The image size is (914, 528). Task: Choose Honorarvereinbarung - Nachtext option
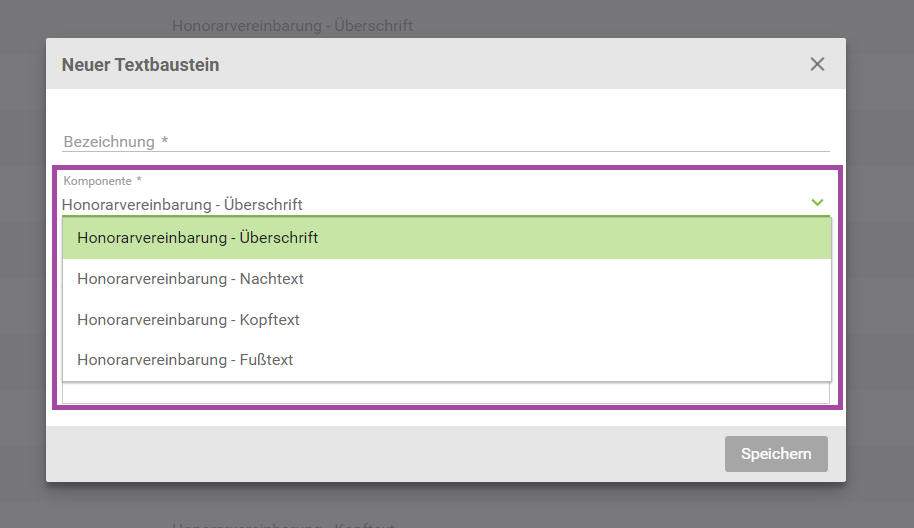[447, 279]
